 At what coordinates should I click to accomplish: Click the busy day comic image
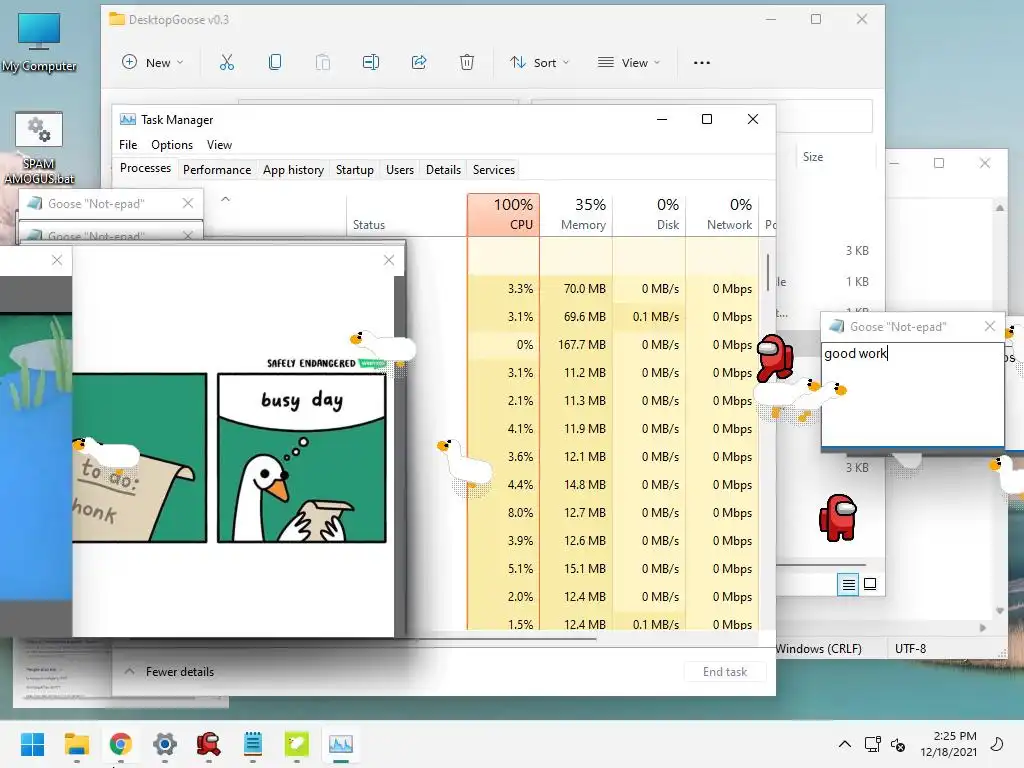pyautogui.click(x=302, y=458)
